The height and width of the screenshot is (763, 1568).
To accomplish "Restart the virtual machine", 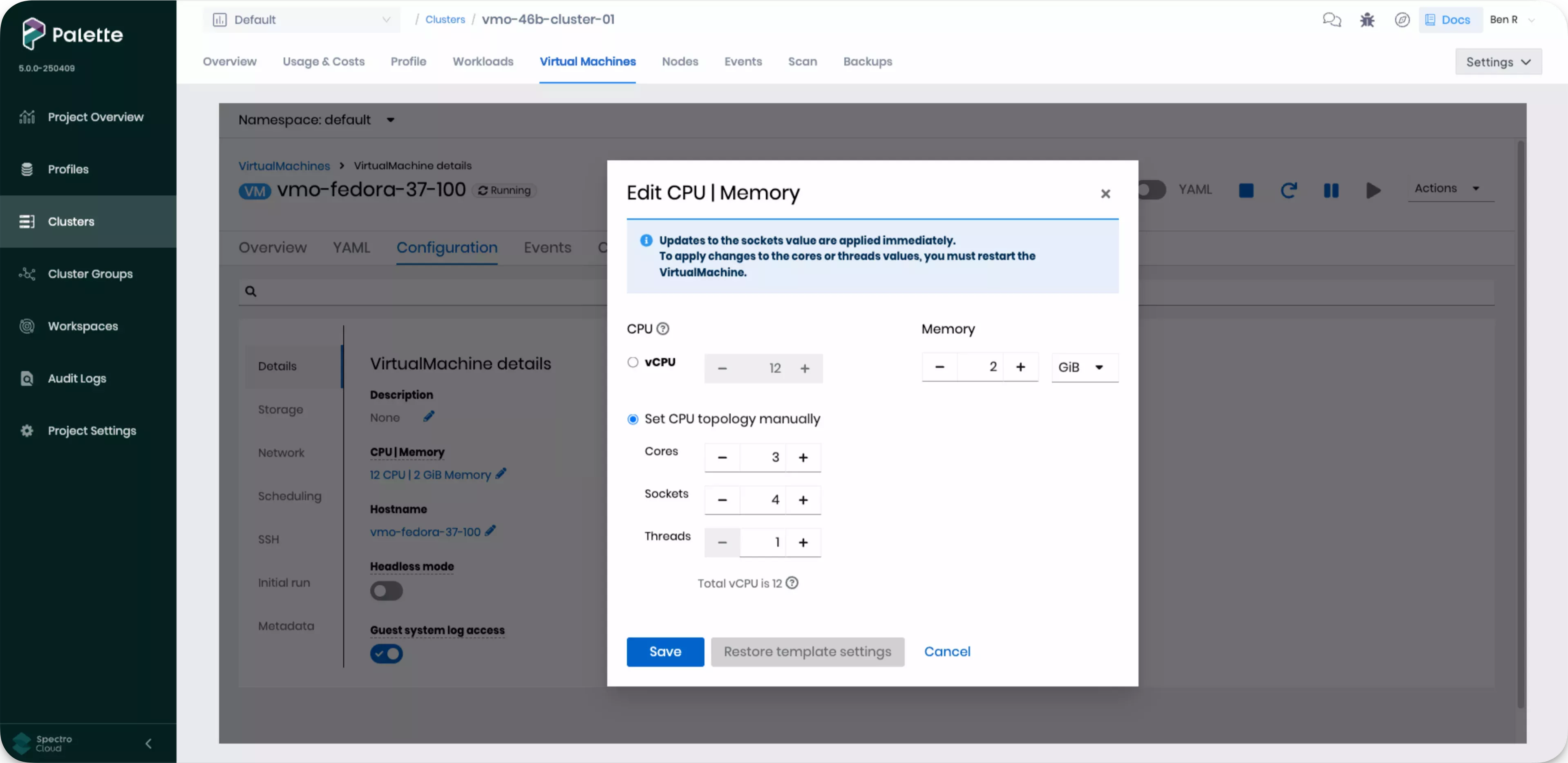I will 1288,190.
